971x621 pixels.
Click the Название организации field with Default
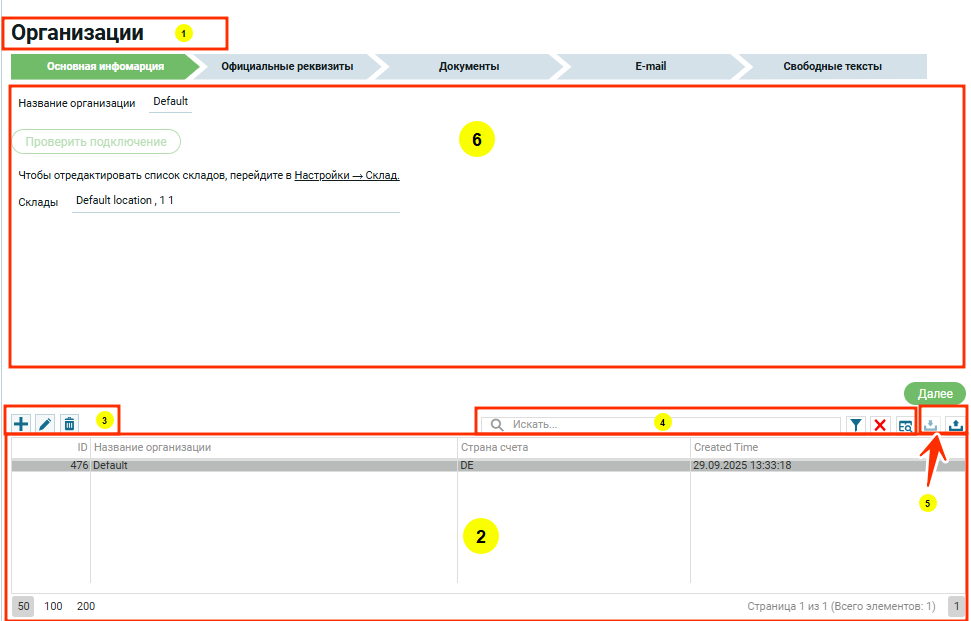(170, 102)
